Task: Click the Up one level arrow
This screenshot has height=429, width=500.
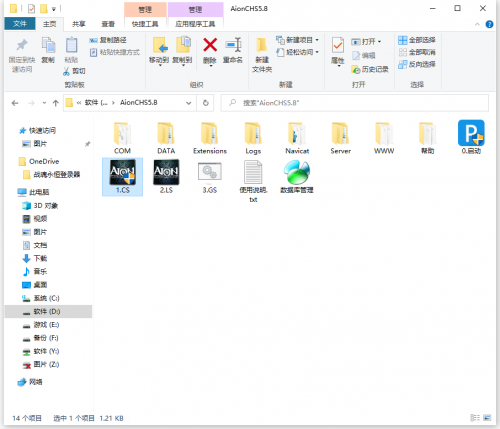Action: (x=56, y=103)
